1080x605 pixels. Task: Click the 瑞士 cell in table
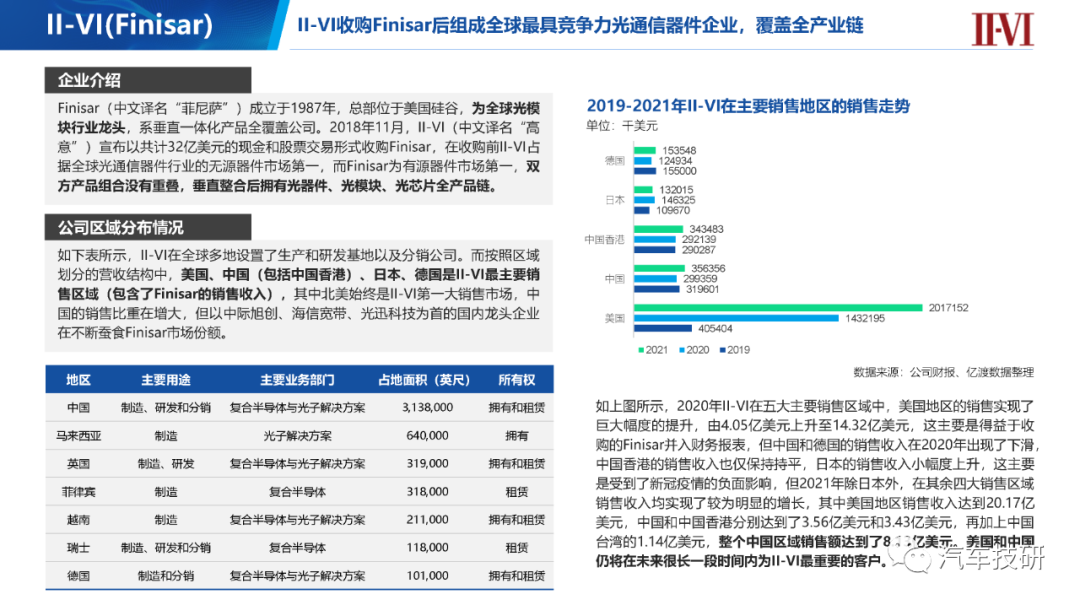[79, 548]
